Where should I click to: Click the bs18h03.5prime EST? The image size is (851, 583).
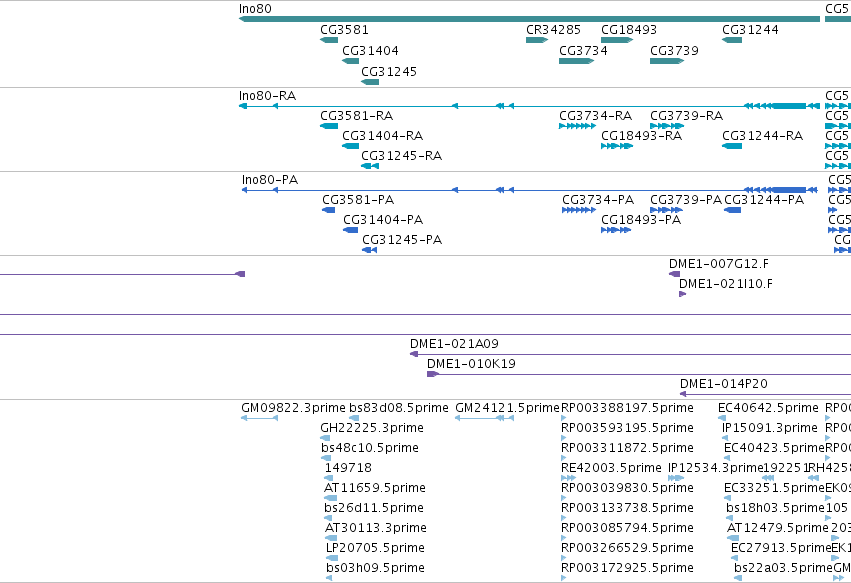729,518
